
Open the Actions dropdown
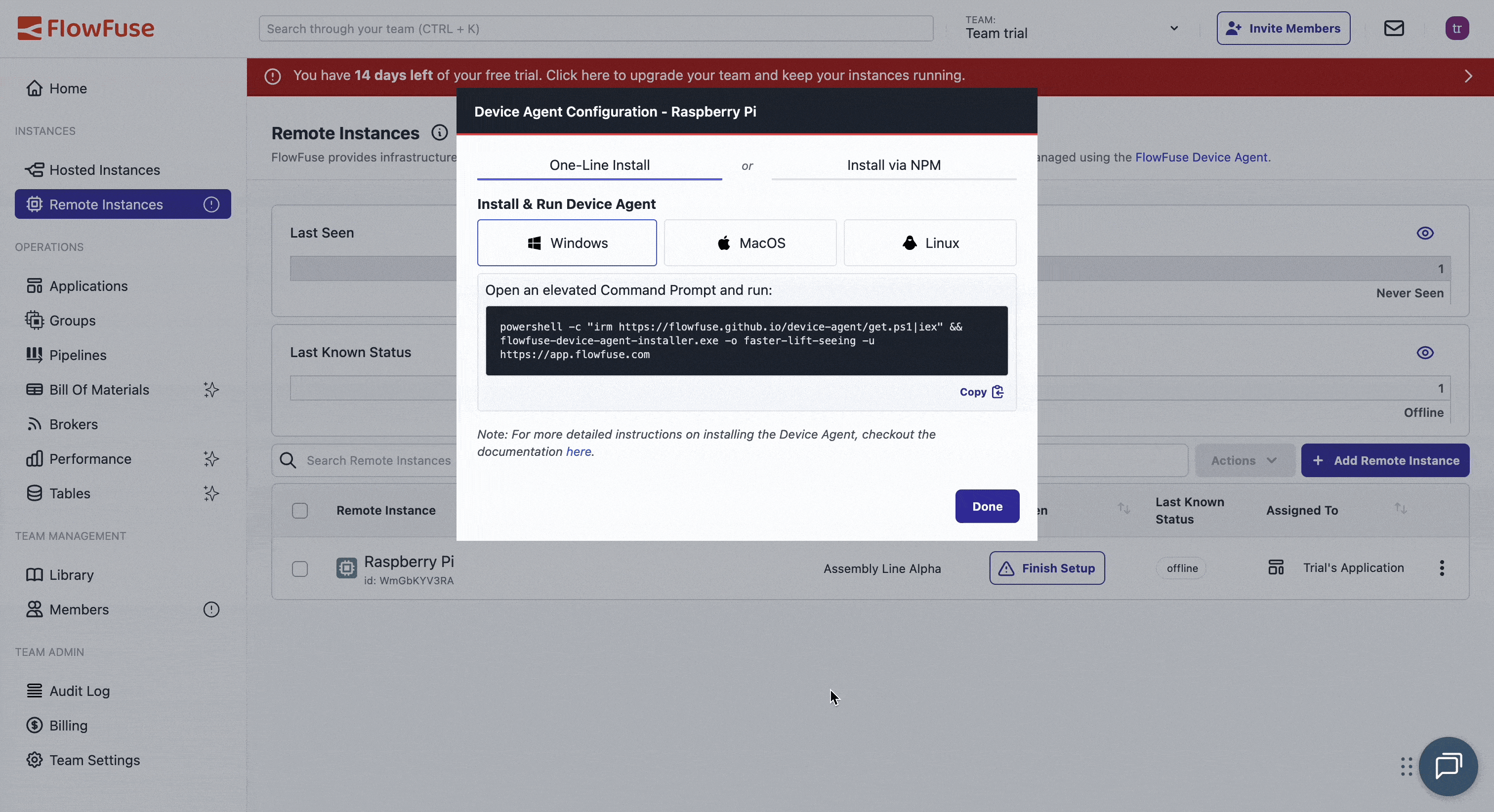pos(1245,460)
